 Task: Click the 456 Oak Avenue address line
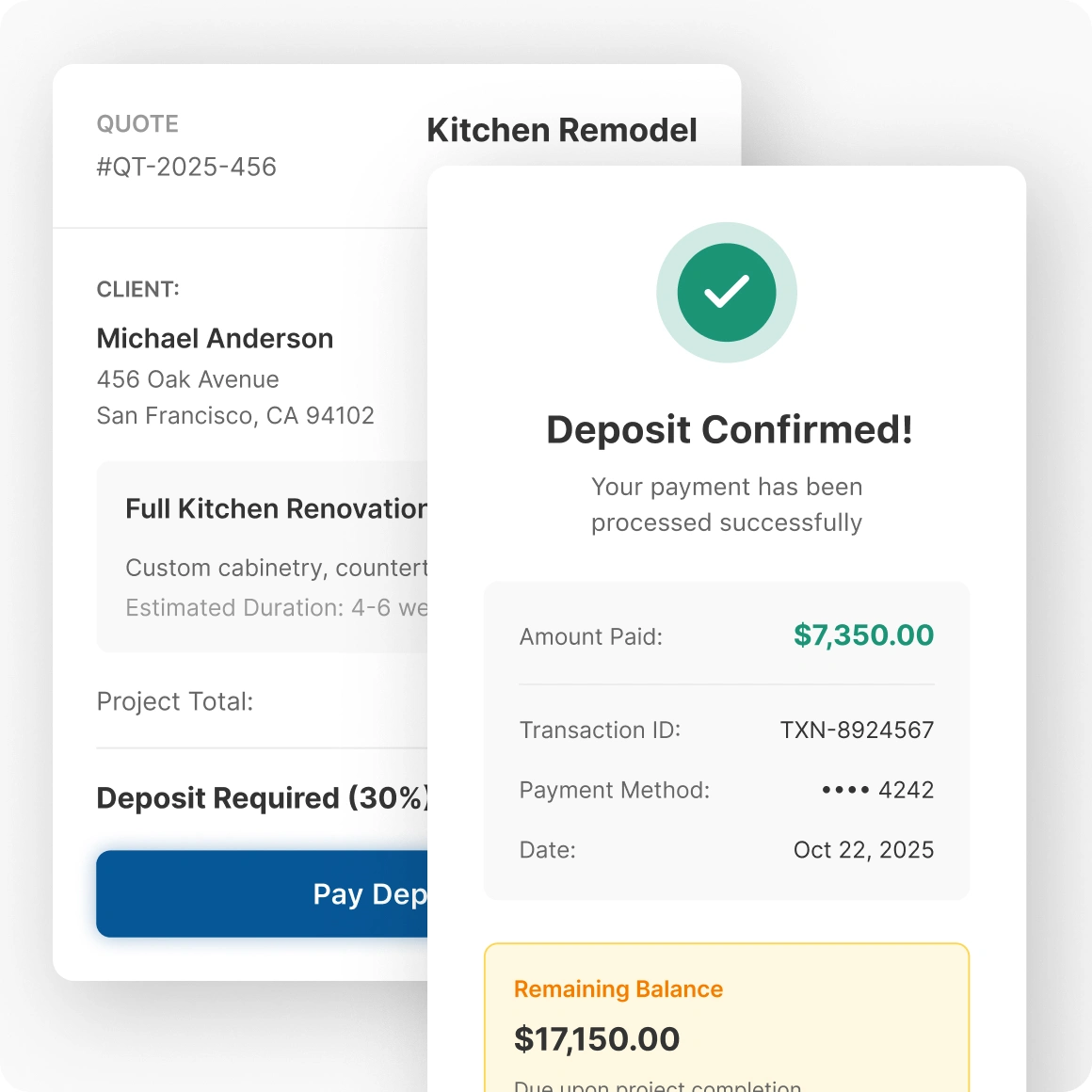pos(188,379)
